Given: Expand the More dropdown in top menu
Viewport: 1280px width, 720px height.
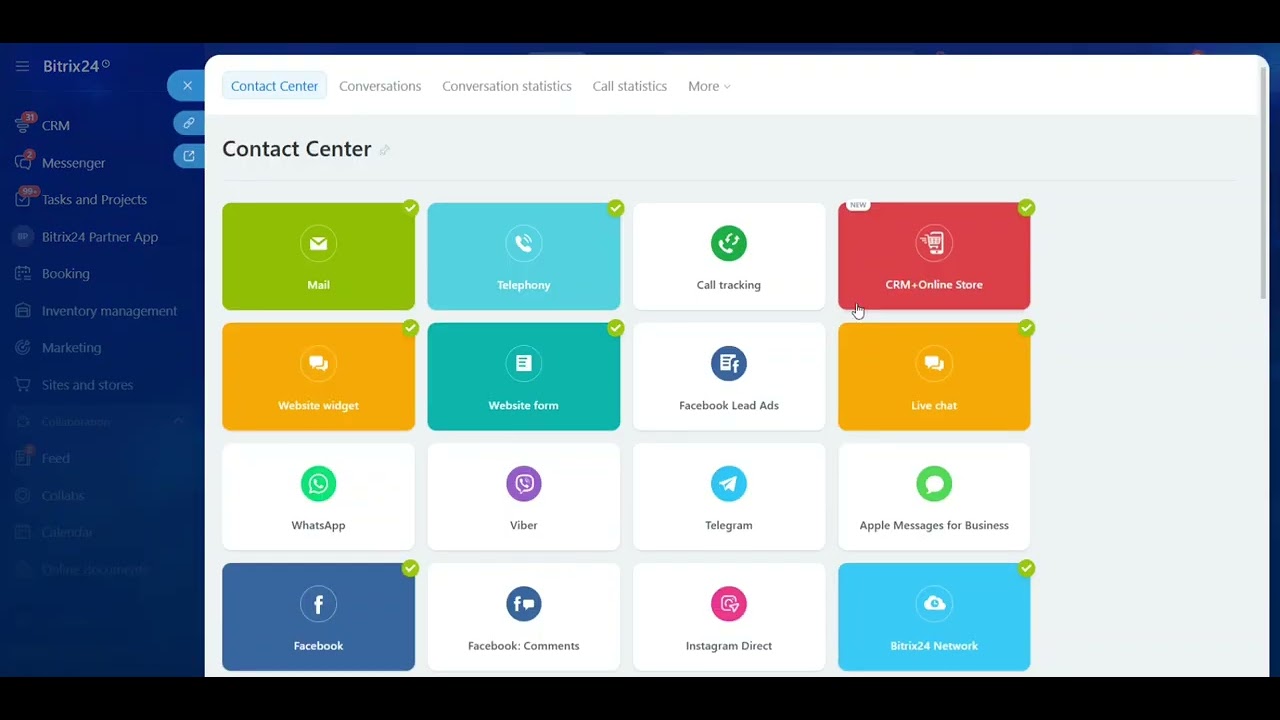Looking at the screenshot, I should point(709,86).
